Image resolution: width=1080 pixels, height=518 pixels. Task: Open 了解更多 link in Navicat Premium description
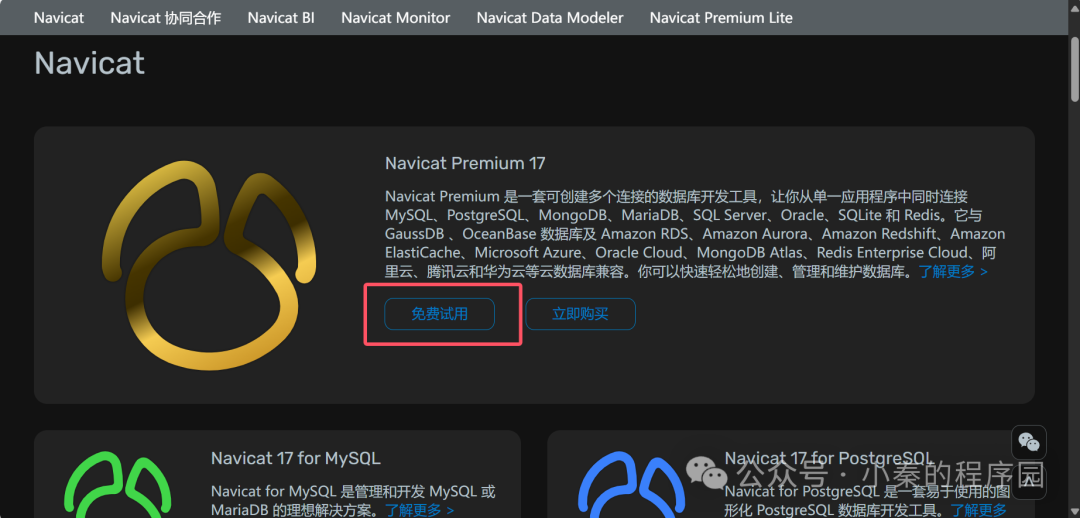(x=953, y=271)
